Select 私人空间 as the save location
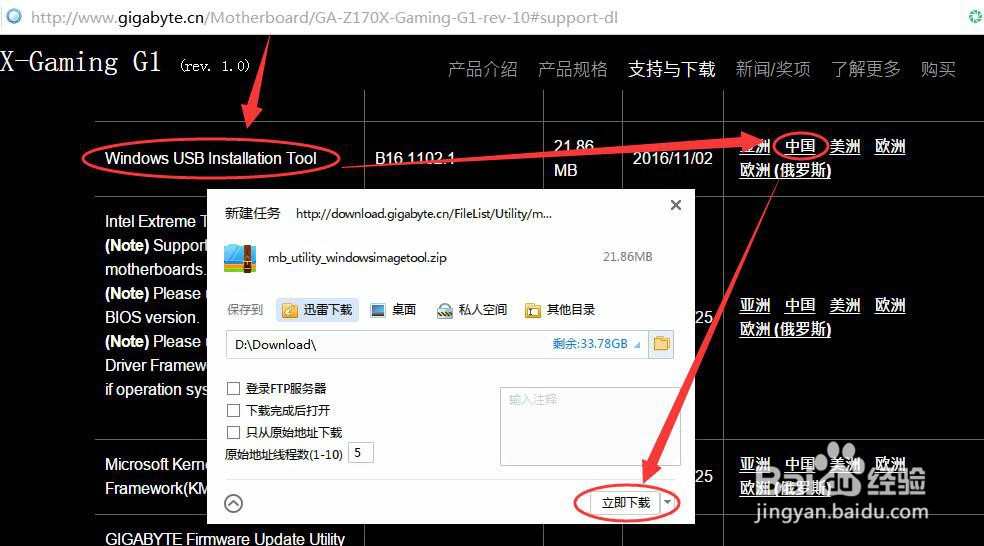The width and height of the screenshot is (984, 546). click(471, 310)
